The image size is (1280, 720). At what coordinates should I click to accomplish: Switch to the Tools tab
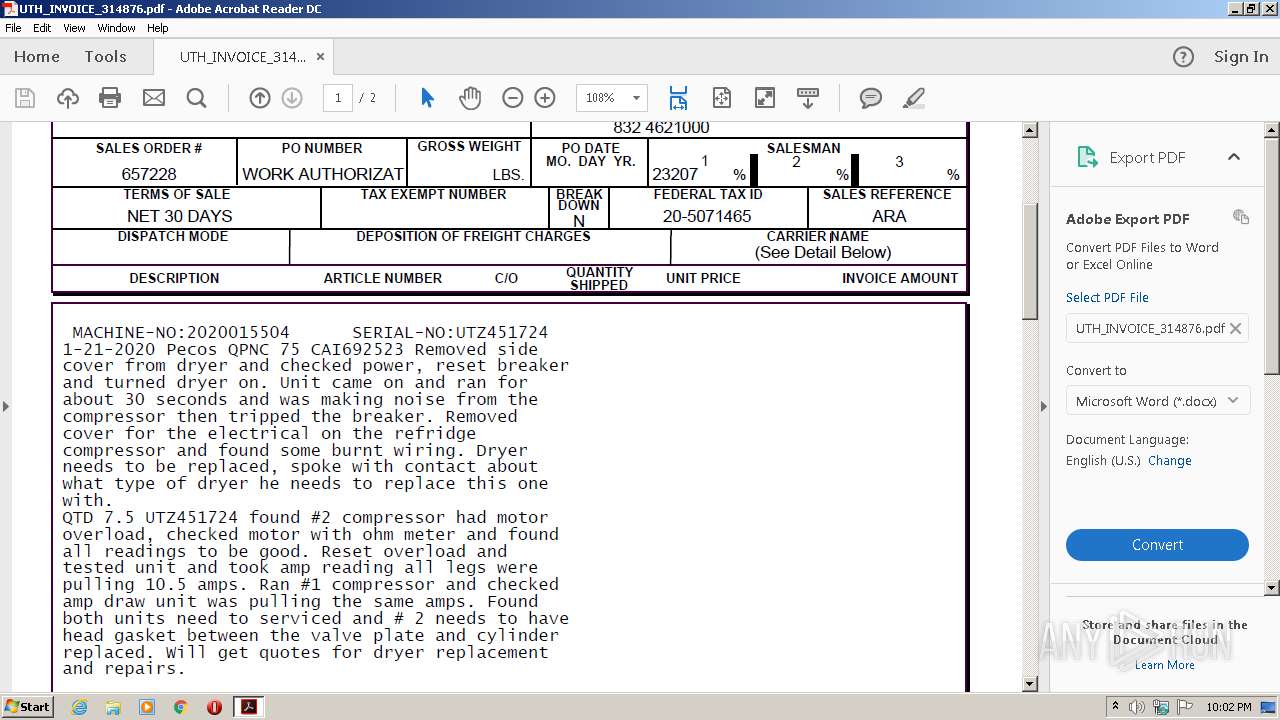click(x=105, y=57)
